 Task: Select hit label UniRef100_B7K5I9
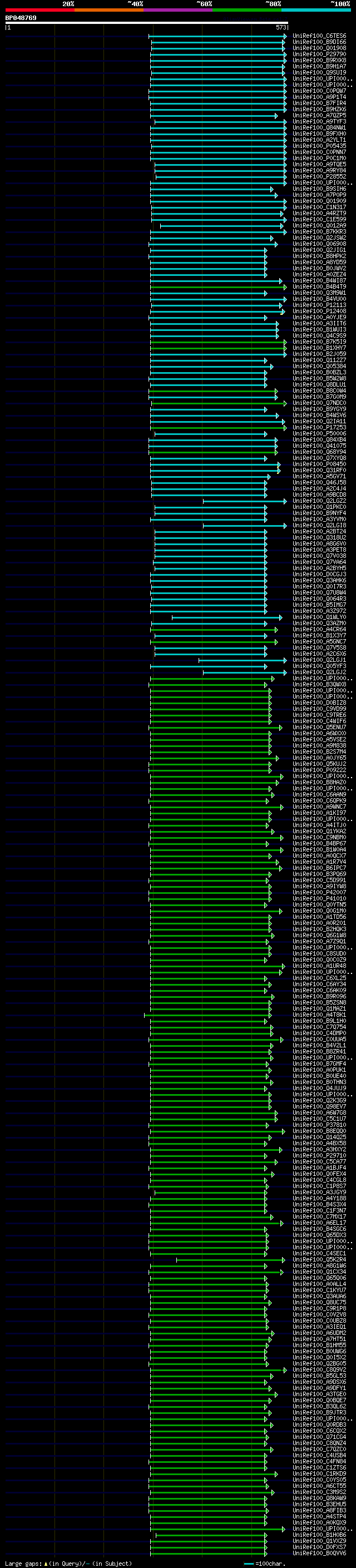(319, 342)
